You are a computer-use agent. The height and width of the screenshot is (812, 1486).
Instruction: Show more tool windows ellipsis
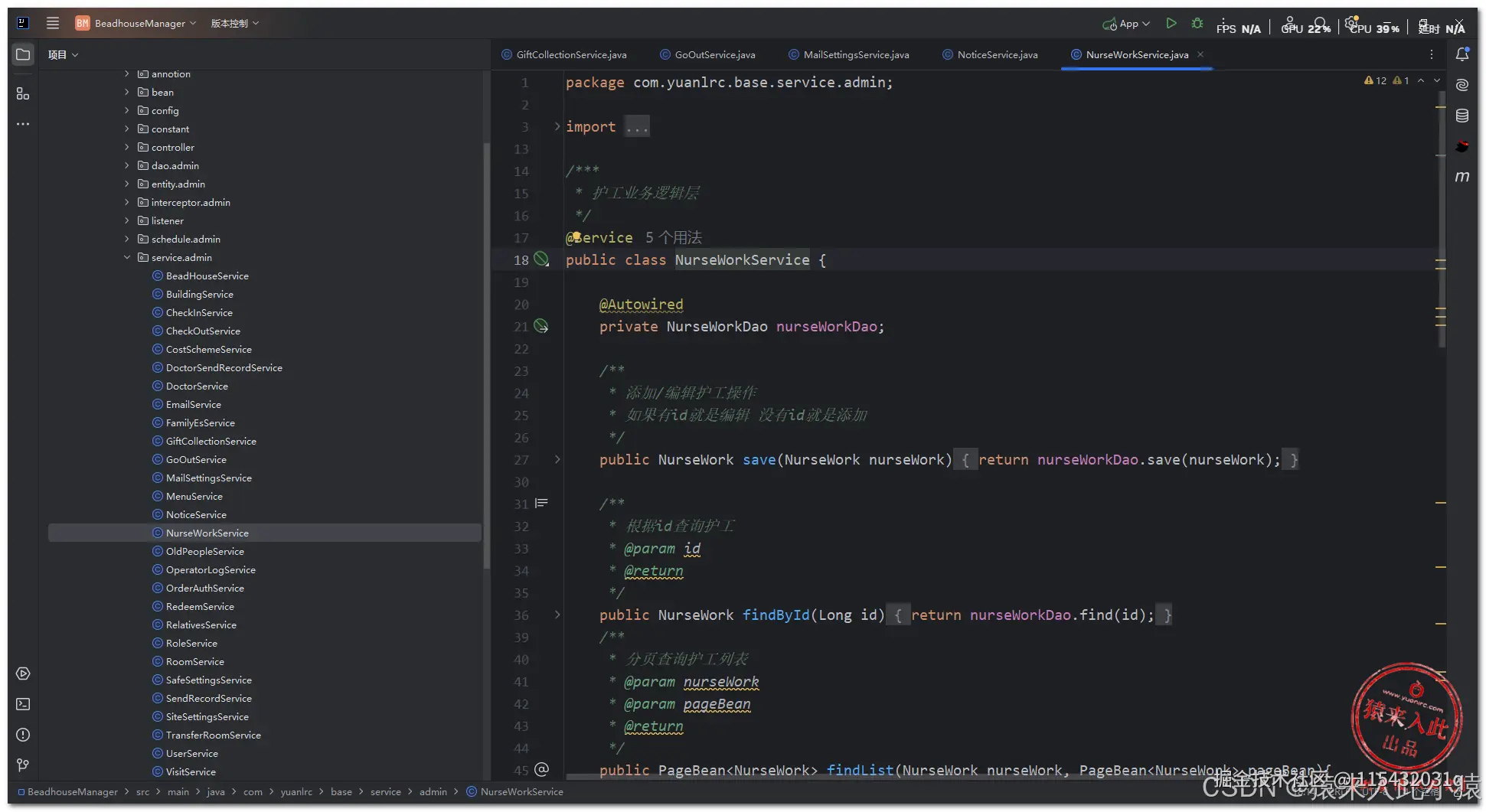point(23,124)
